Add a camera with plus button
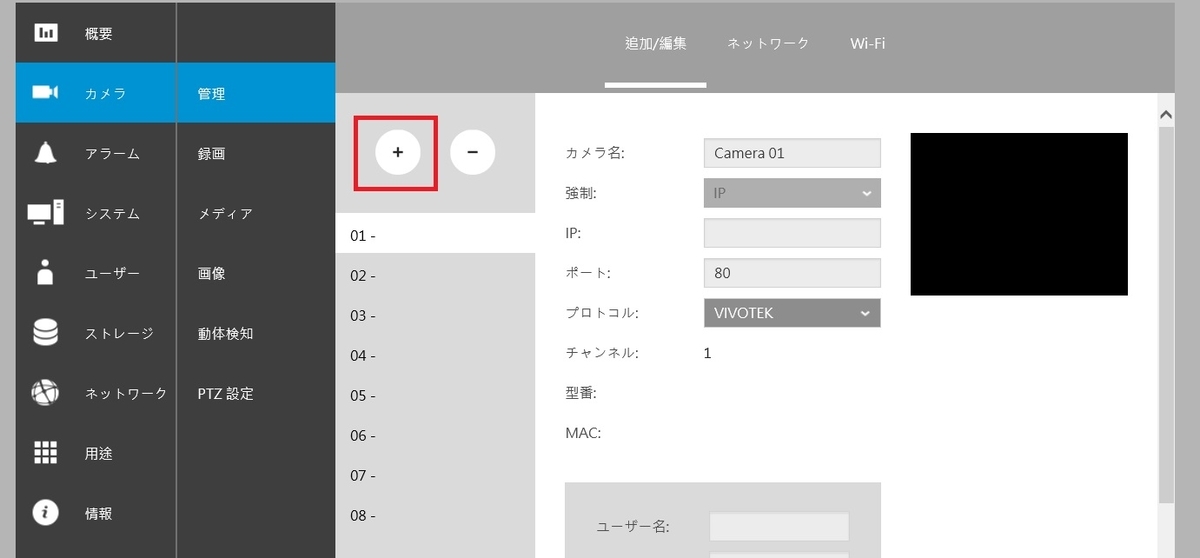Screen dimensions: 1200x558 pyautogui.click(x=397, y=152)
